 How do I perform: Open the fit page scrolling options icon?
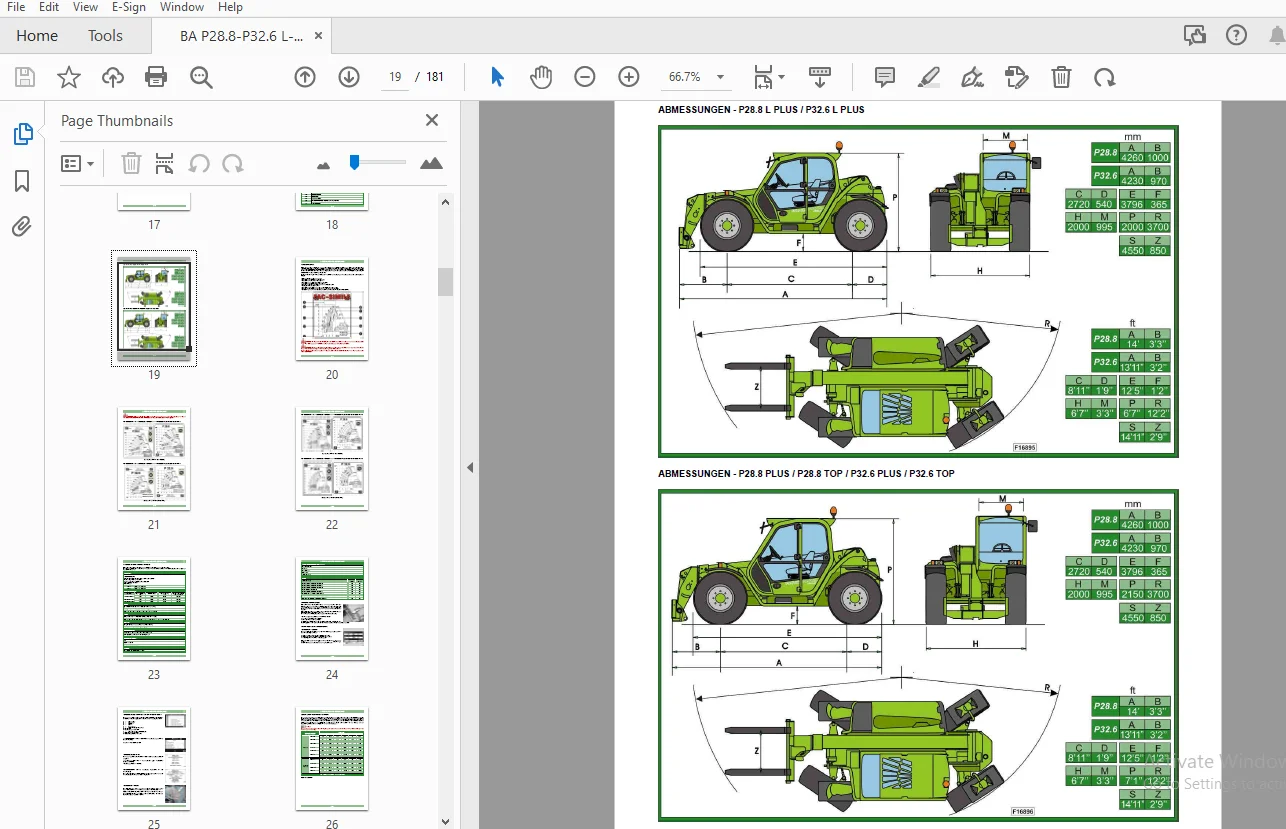[x=764, y=77]
